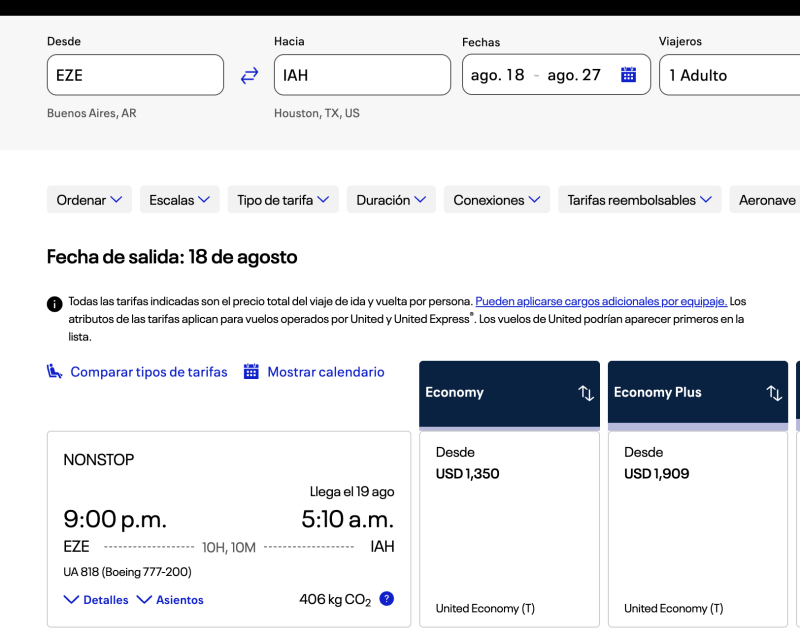Expand the Asientos seat view
Viewport: 800px width, 634px height.
[170, 600]
